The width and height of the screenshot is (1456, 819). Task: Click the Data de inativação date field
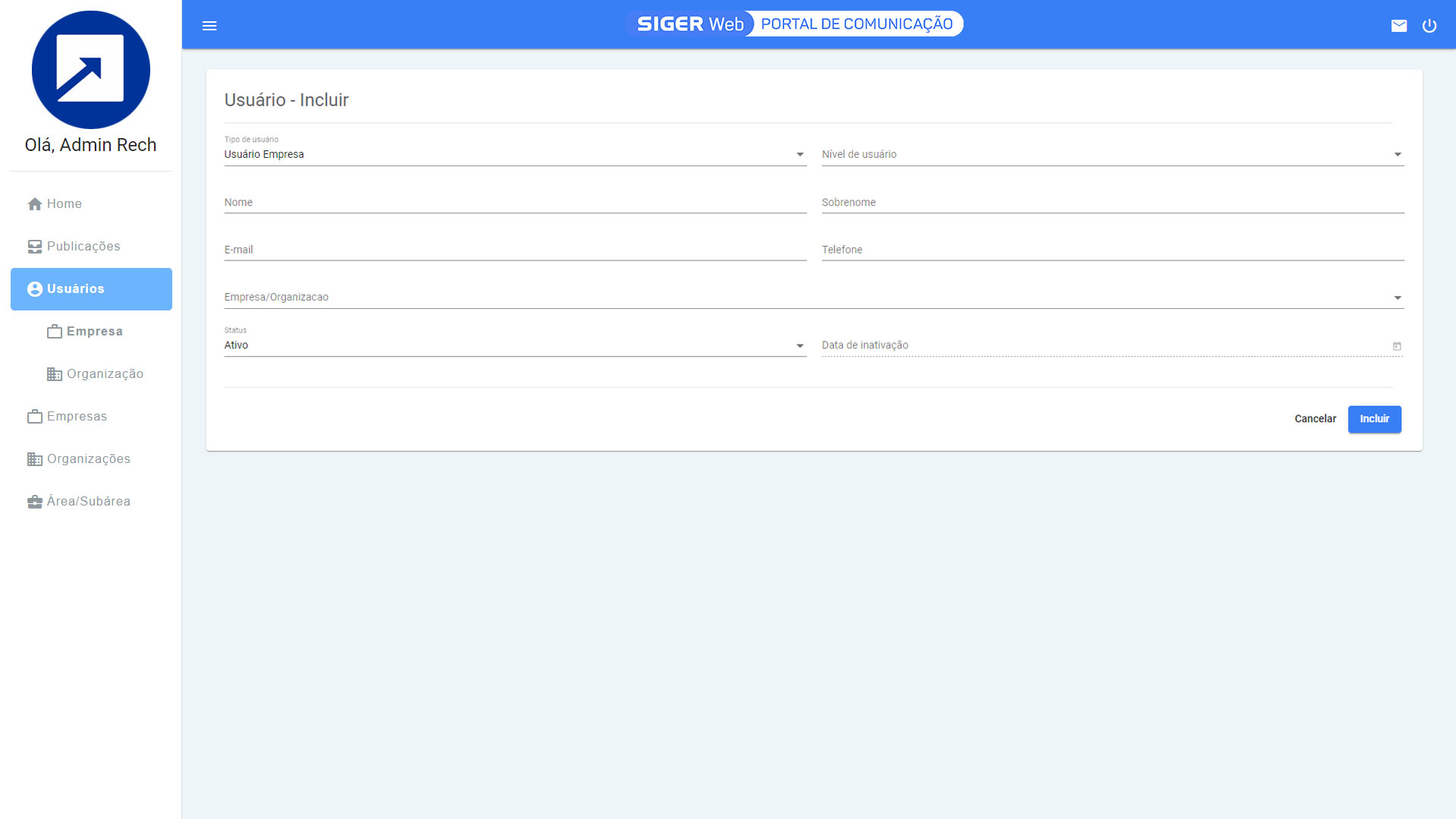(1113, 345)
